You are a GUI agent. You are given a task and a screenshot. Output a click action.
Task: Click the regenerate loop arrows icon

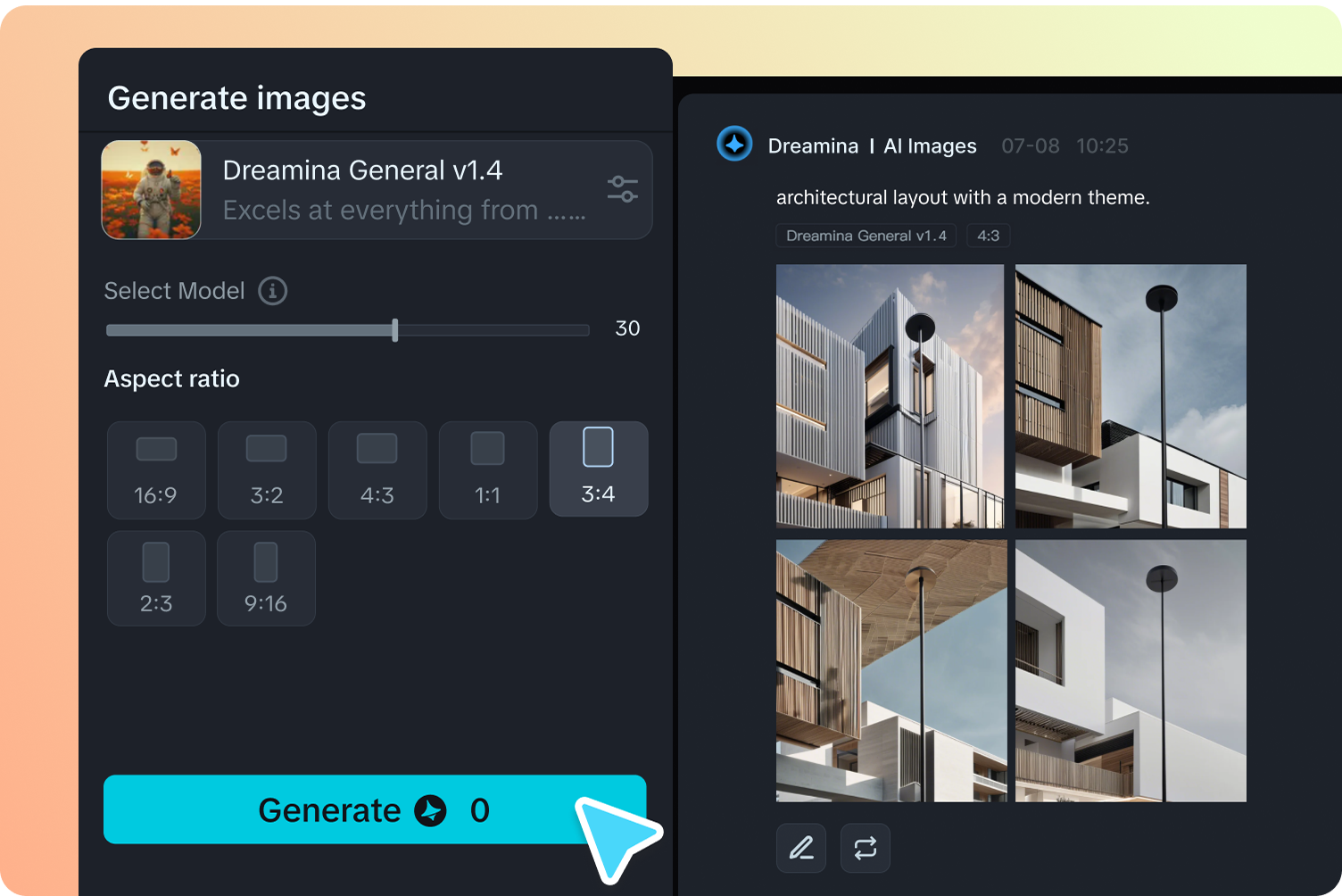(866, 848)
